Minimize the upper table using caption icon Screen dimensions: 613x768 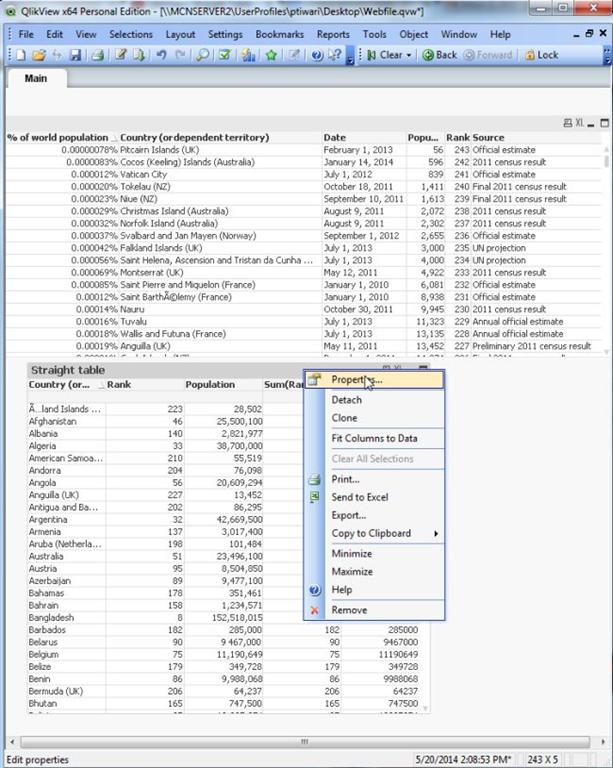pyautogui.click(x=591, y=123)
